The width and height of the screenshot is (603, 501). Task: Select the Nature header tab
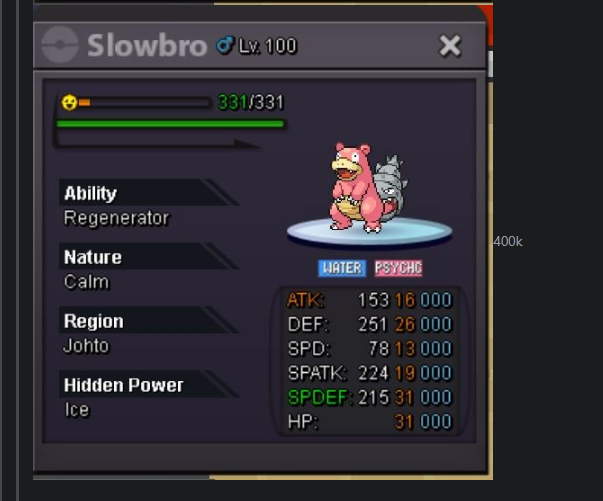point(148,256)
